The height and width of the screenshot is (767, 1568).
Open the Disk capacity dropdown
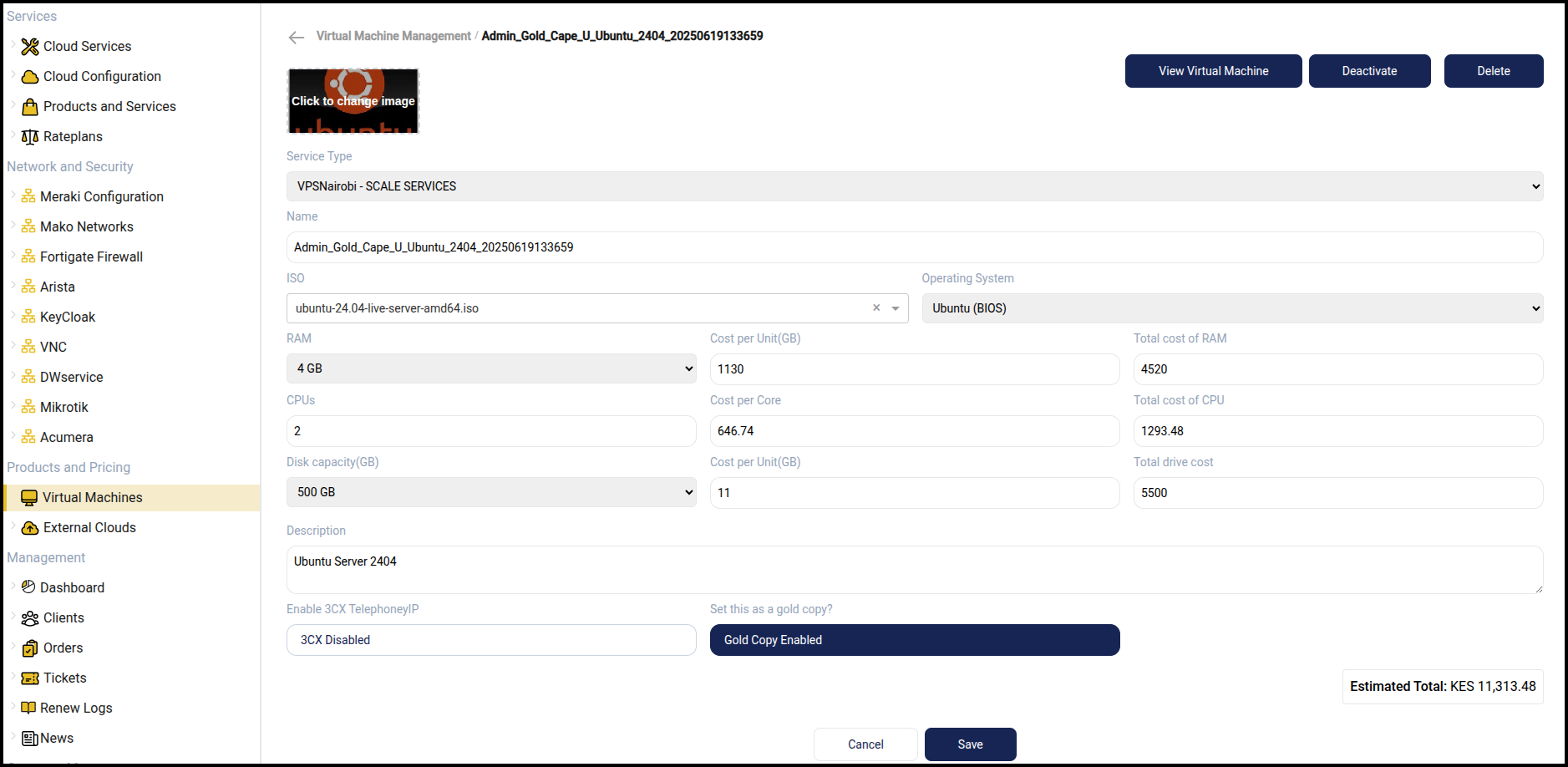[491, 492]
